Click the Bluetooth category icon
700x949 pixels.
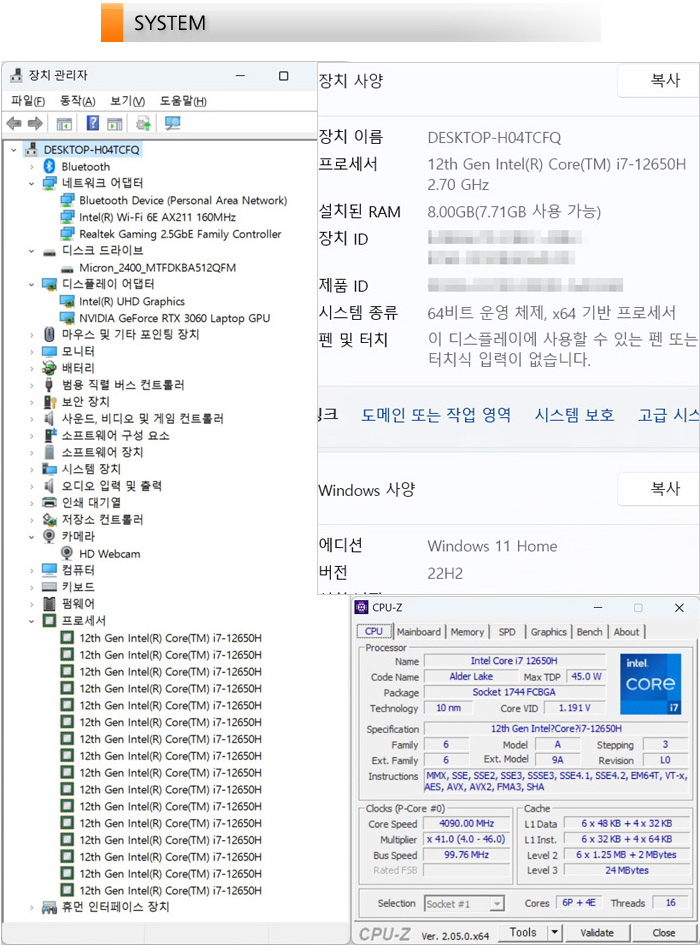pyautogui.click(x=50, y=166)
